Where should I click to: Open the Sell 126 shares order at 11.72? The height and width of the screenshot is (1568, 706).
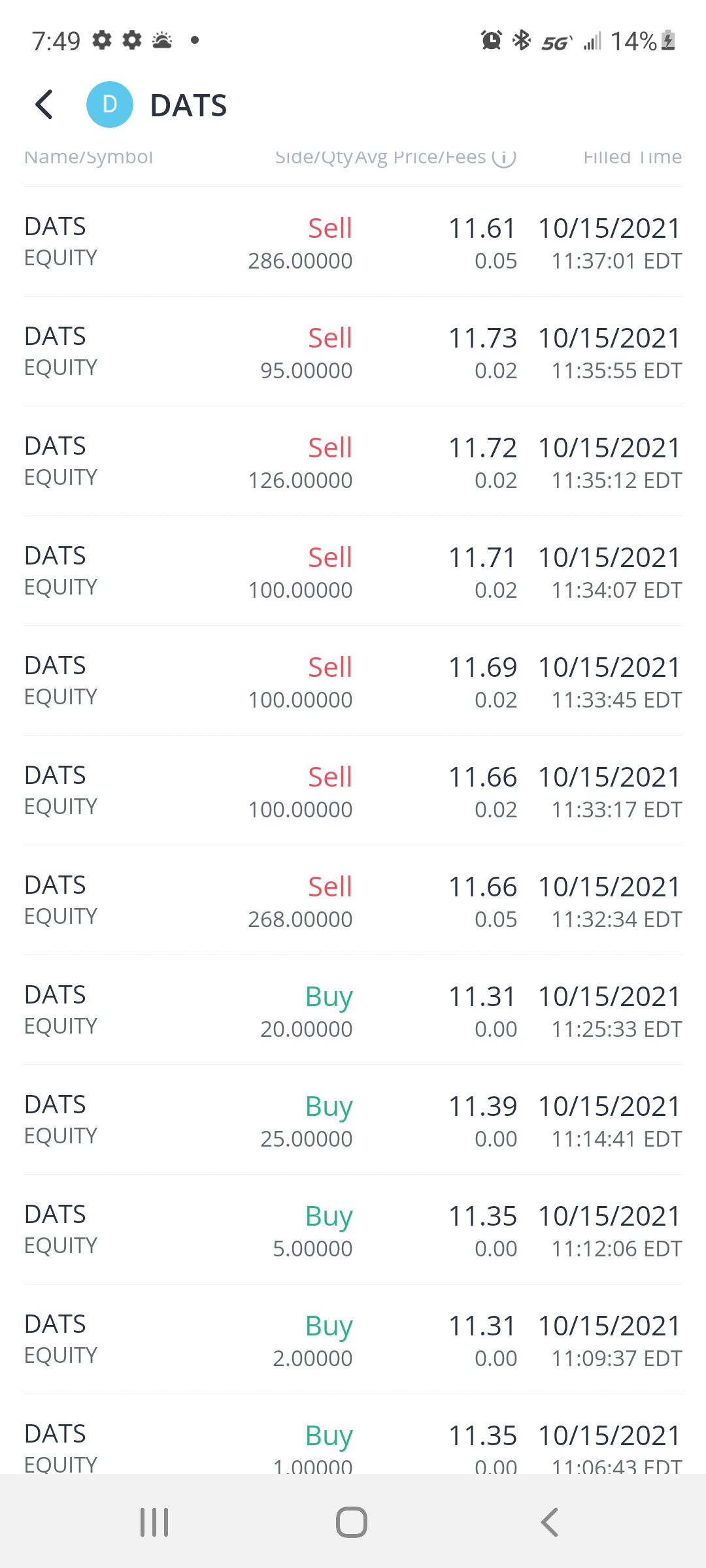[353, 462]
